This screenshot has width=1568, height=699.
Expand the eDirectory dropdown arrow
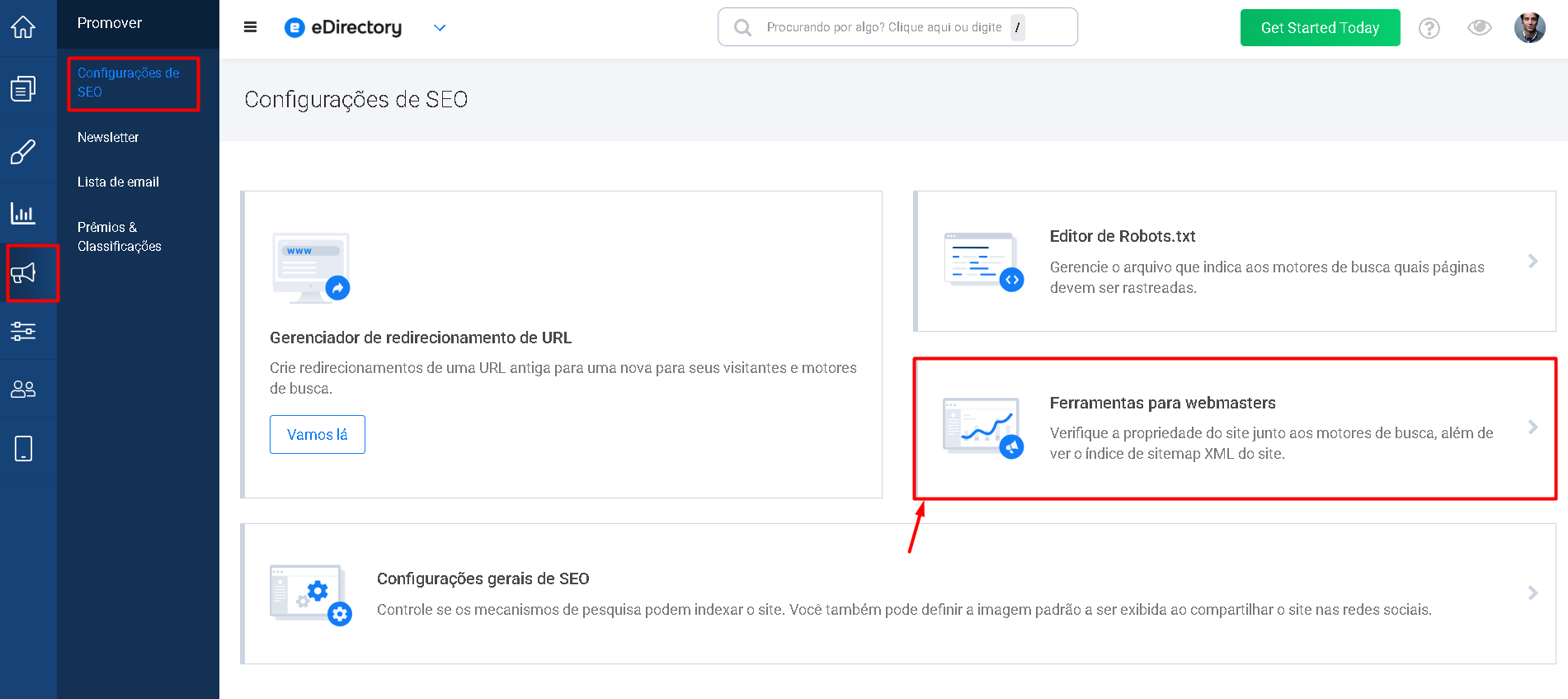pyautogui.click(x=440, y=28)
